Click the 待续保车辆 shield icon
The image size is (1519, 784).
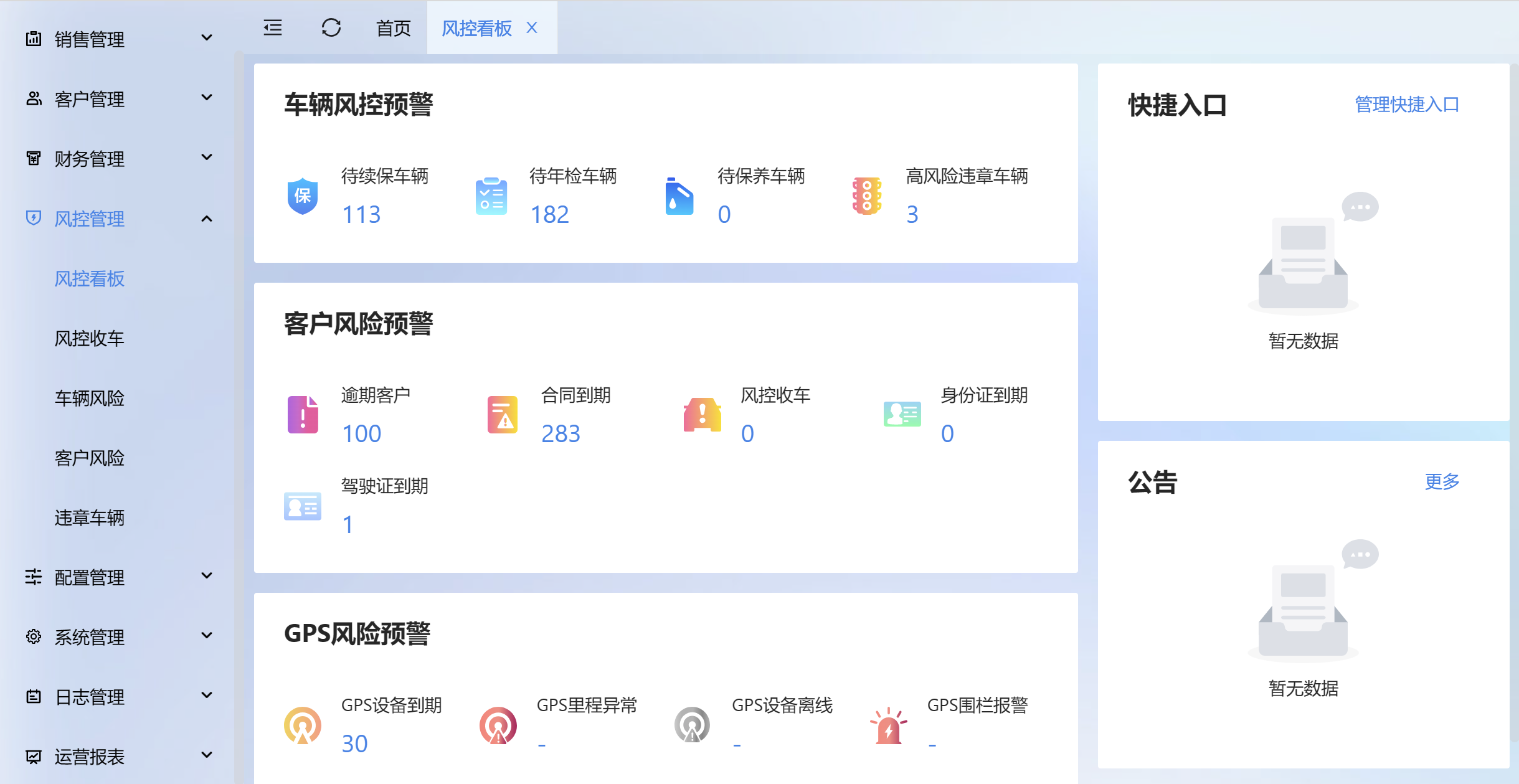coord(303,197)
